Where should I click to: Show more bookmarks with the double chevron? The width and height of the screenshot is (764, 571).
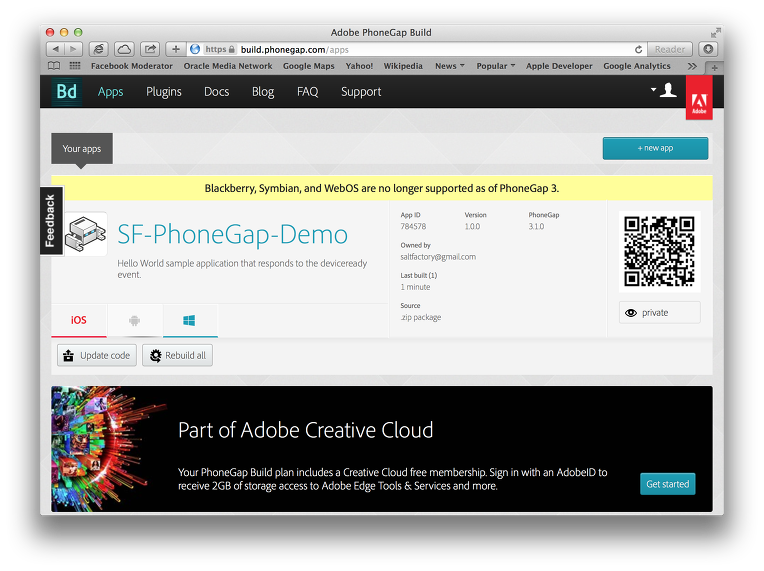[692, 66]
